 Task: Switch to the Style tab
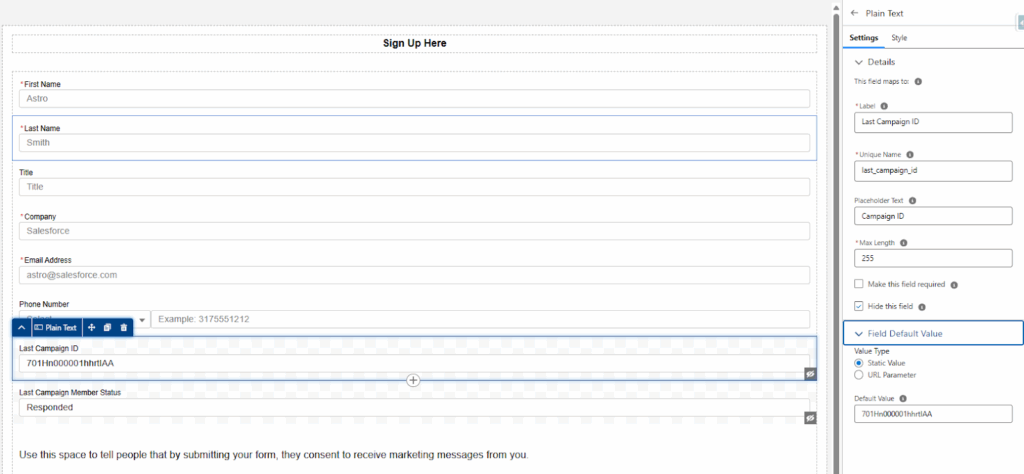click(x=899, y=38)
